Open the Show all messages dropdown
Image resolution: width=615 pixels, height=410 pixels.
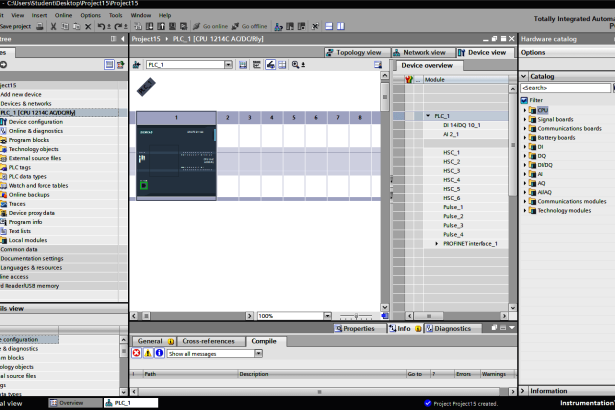click(x=259, y=353)
